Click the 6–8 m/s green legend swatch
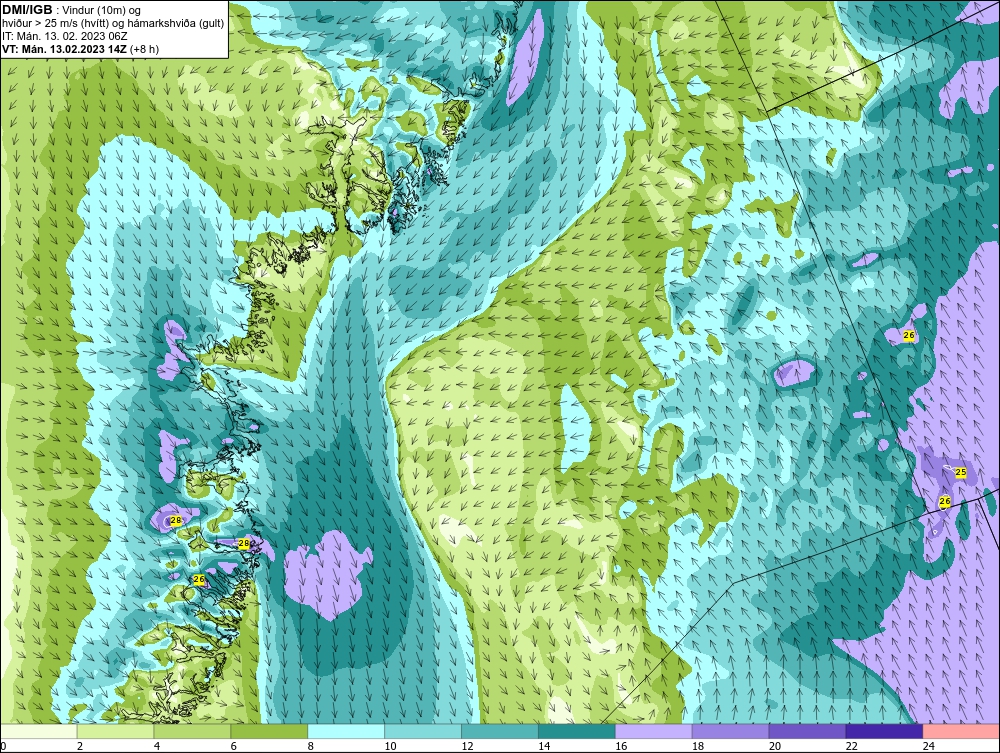 pyautogui.click(x=269, y=731)
